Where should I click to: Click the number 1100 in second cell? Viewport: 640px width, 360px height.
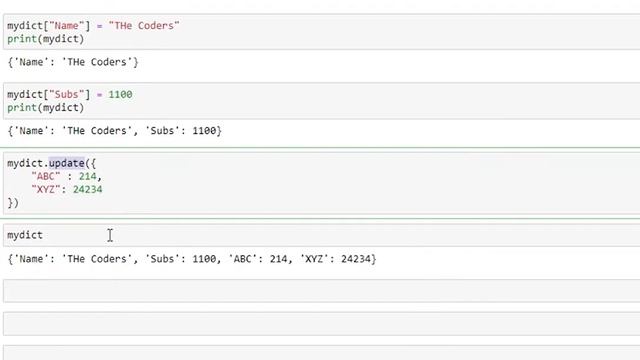[x=120, y=95]
